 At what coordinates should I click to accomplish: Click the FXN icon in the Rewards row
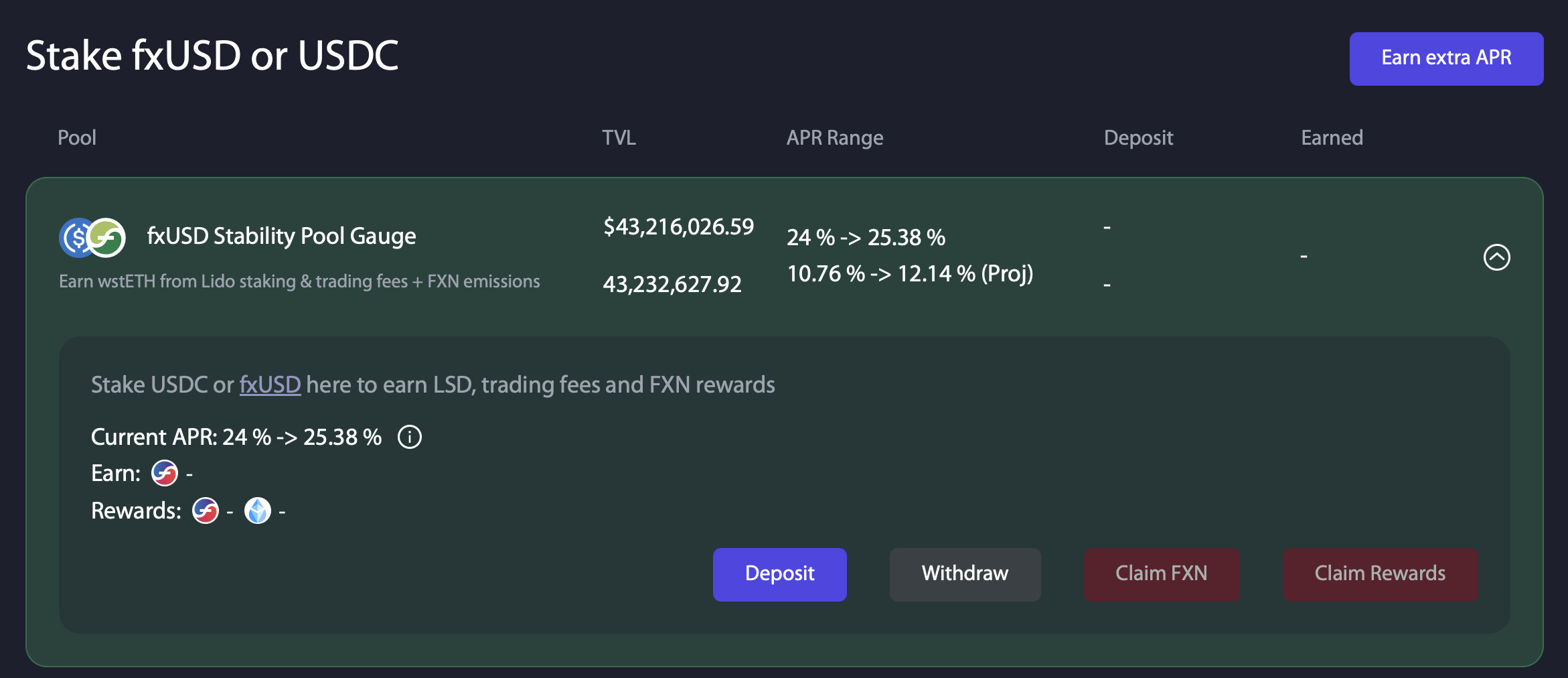205,511
